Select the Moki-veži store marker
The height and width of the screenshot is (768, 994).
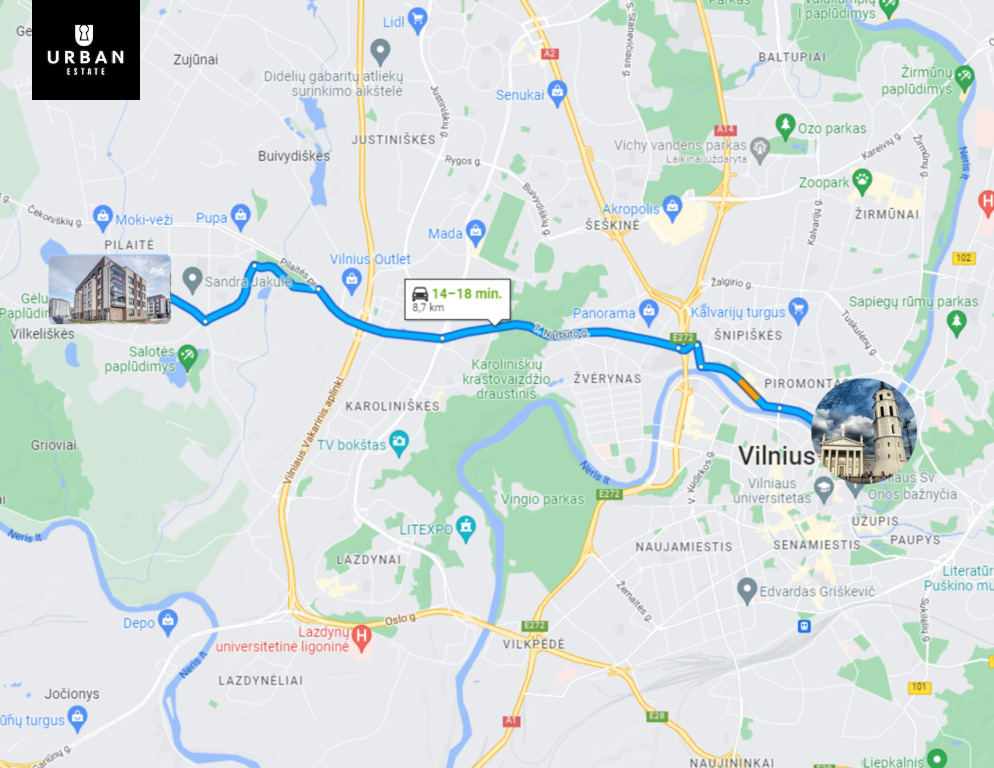click(102, 218)
